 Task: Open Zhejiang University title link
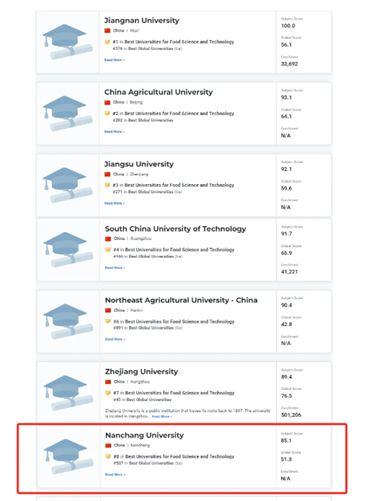click(x=141, y=371)
